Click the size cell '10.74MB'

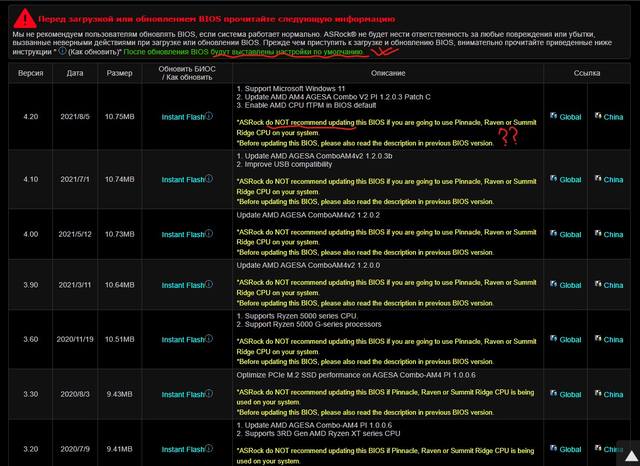coord(120,180)
